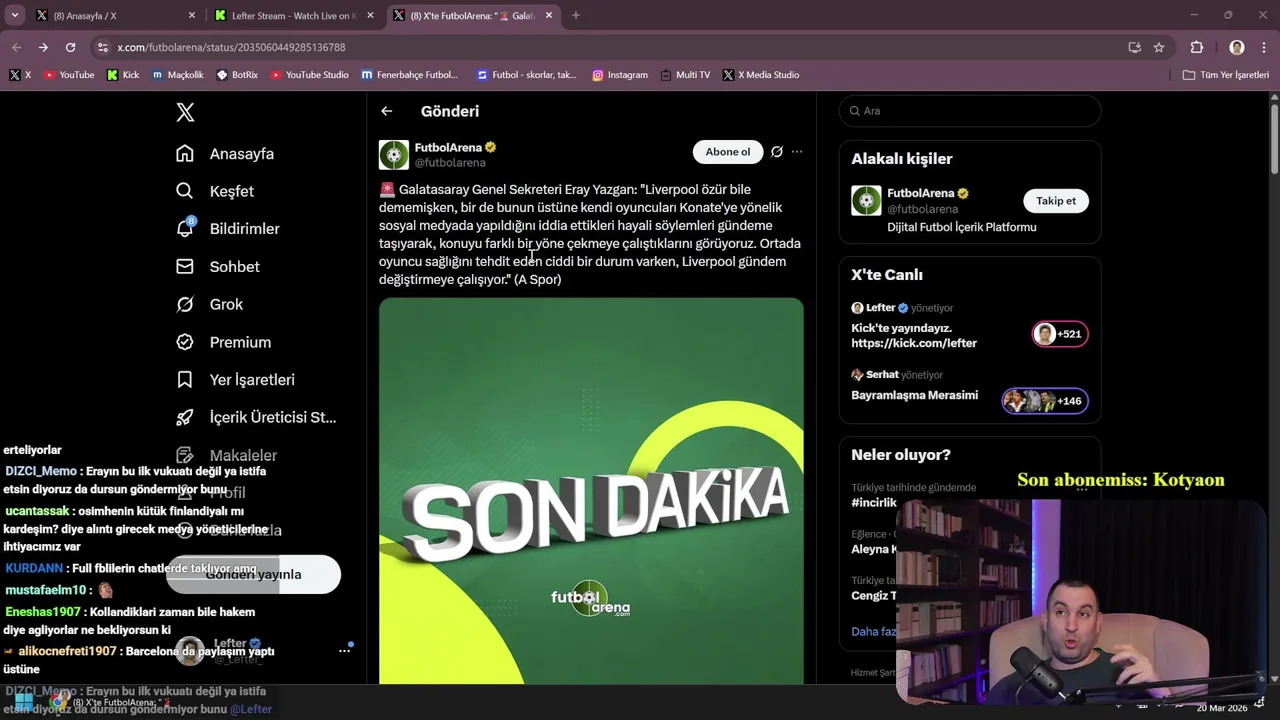
Task: Close the Anasayfa / X tab
Action: pyautogui.click(x=192, y=16)
